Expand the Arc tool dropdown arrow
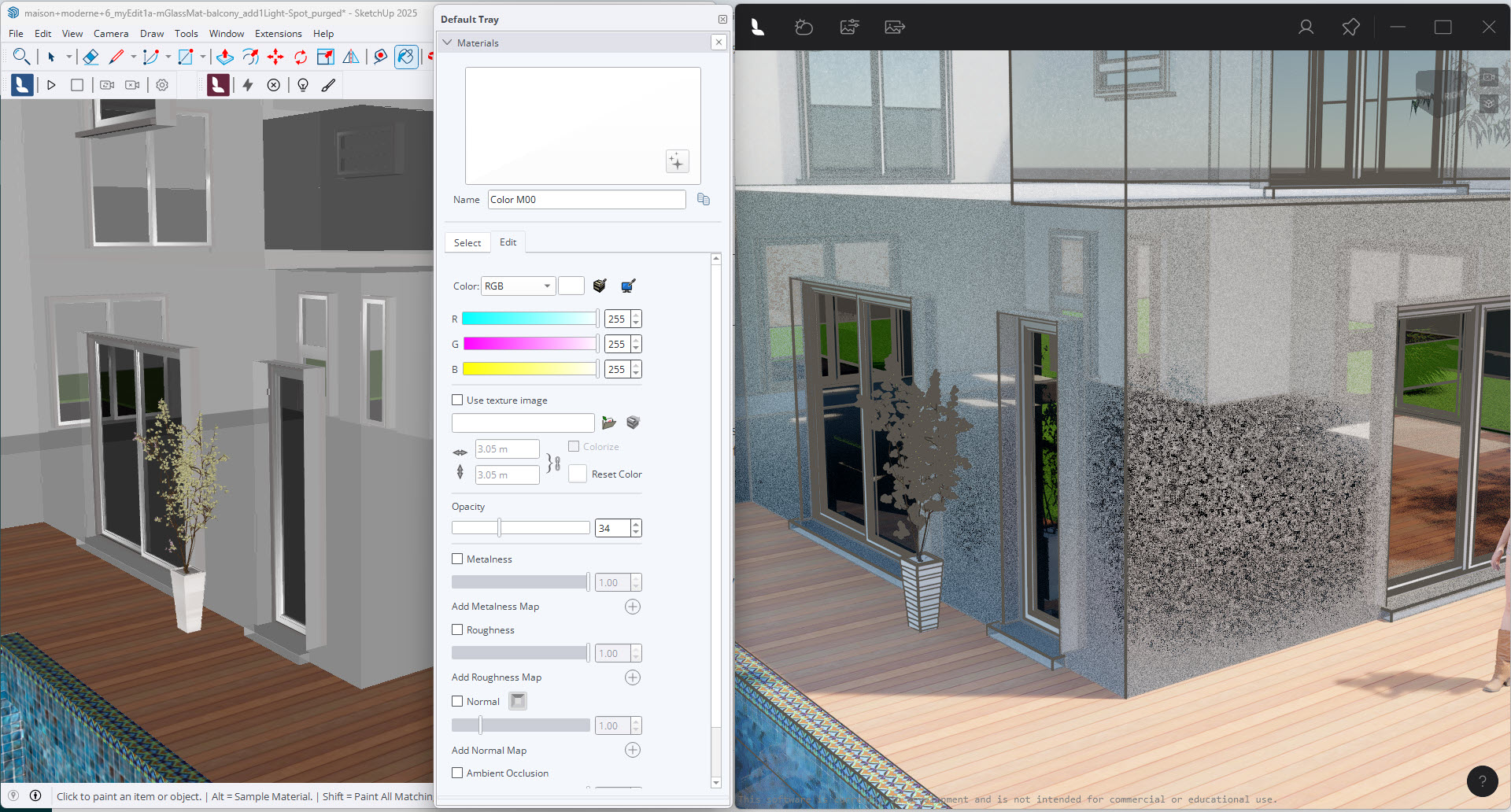The height and width of the screenshot is (812, 1511). pos(168,57)
